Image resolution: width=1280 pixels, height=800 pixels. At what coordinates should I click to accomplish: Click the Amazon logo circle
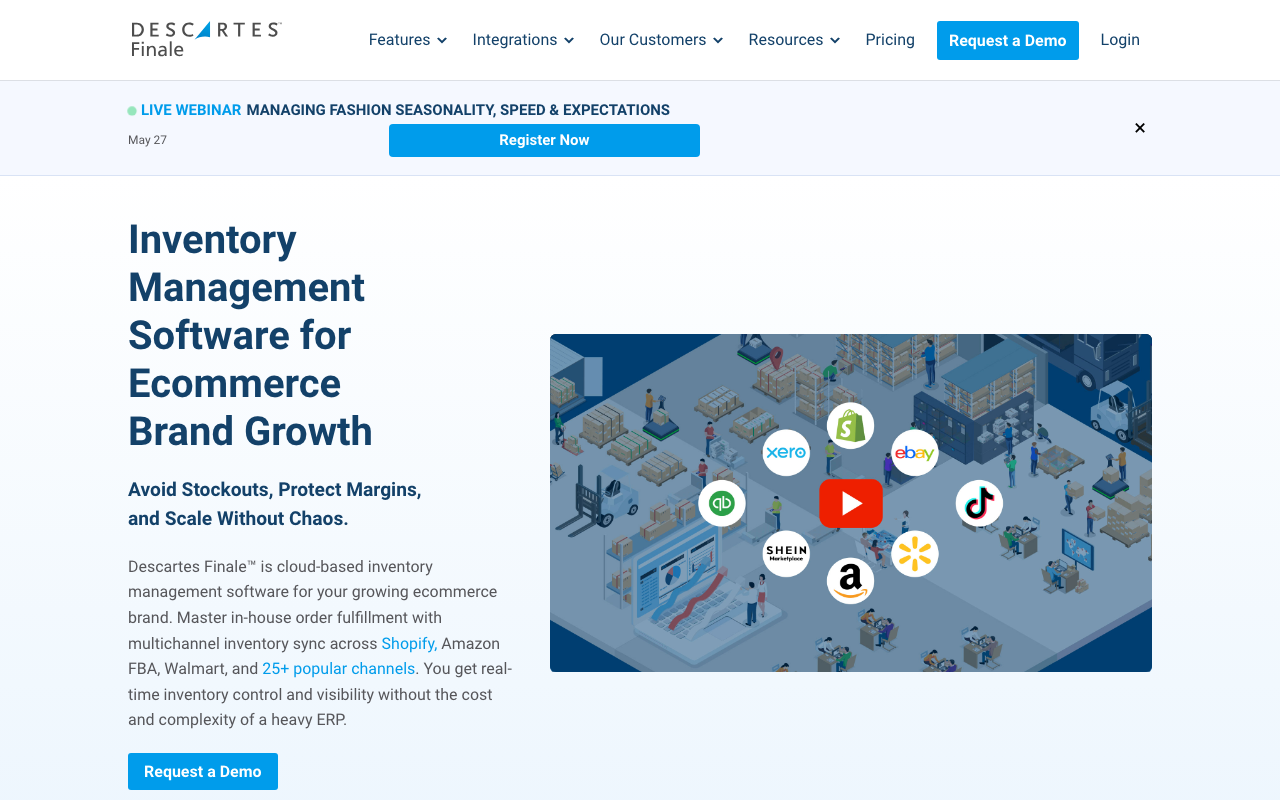(x=851, y=580)
